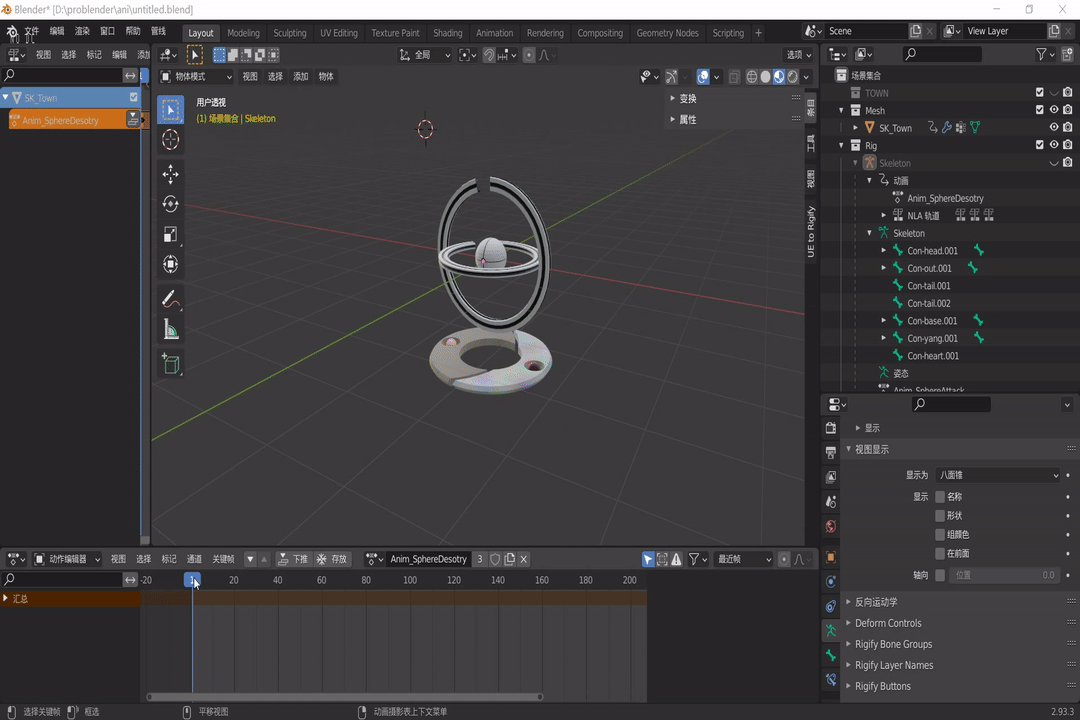Open the action editor mode dropdown
This screenshot has width=1080, height=720.
(x=67, y=559)
